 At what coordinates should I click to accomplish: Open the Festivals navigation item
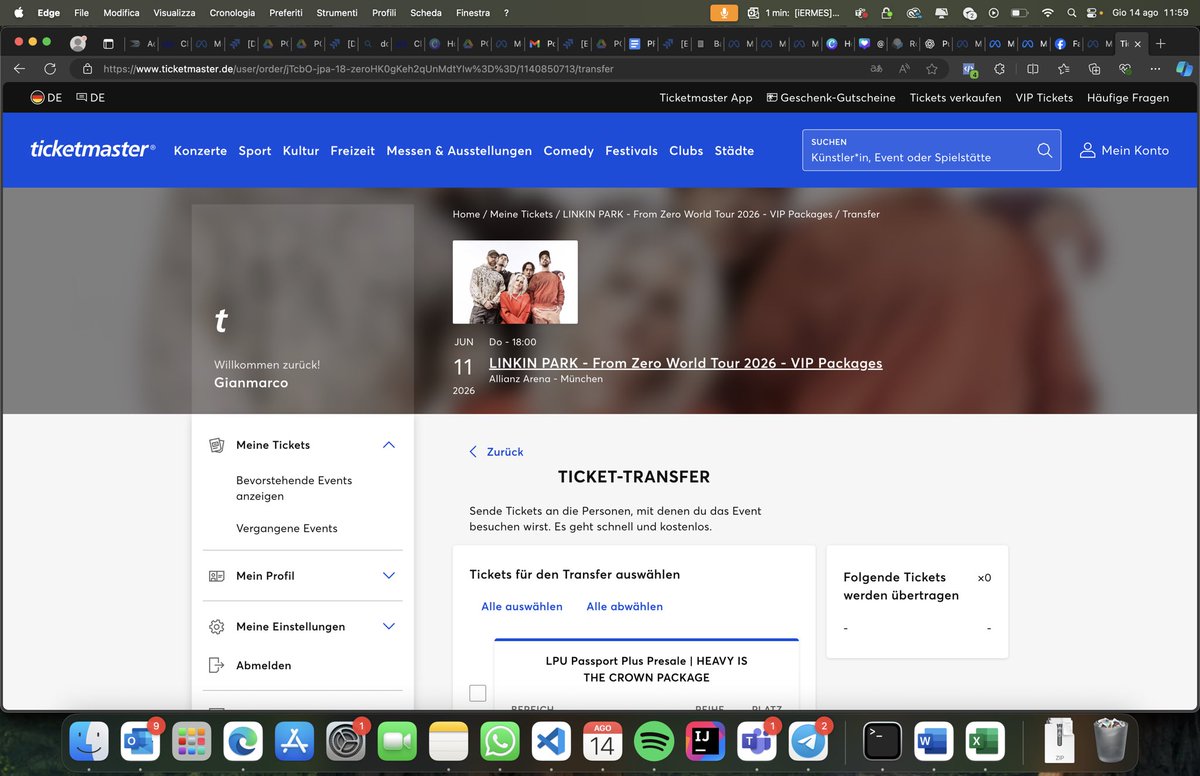click(x=631, y=151)
